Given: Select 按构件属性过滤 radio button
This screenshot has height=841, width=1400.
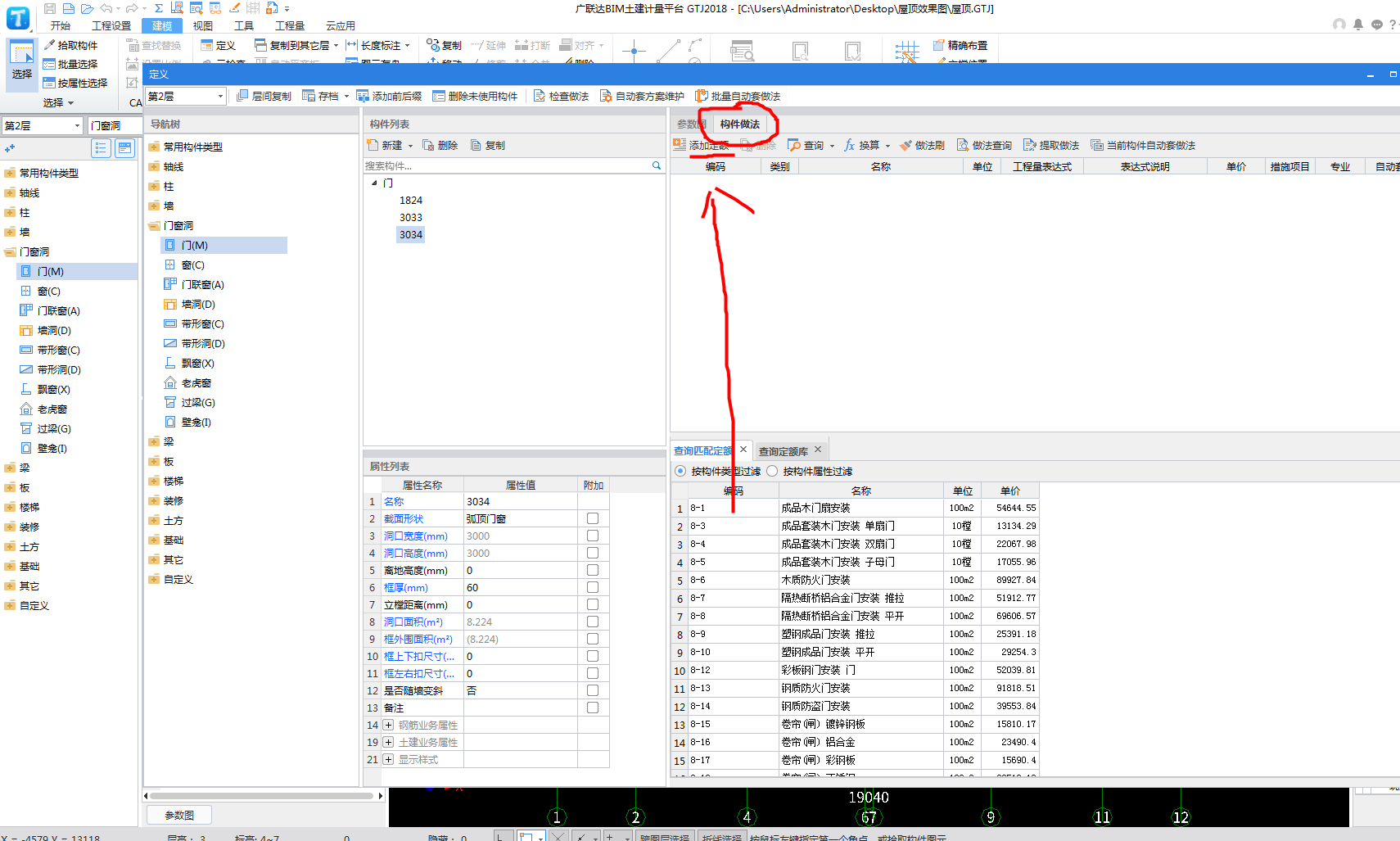Looking at the screenshot, I should pos(772,471).
